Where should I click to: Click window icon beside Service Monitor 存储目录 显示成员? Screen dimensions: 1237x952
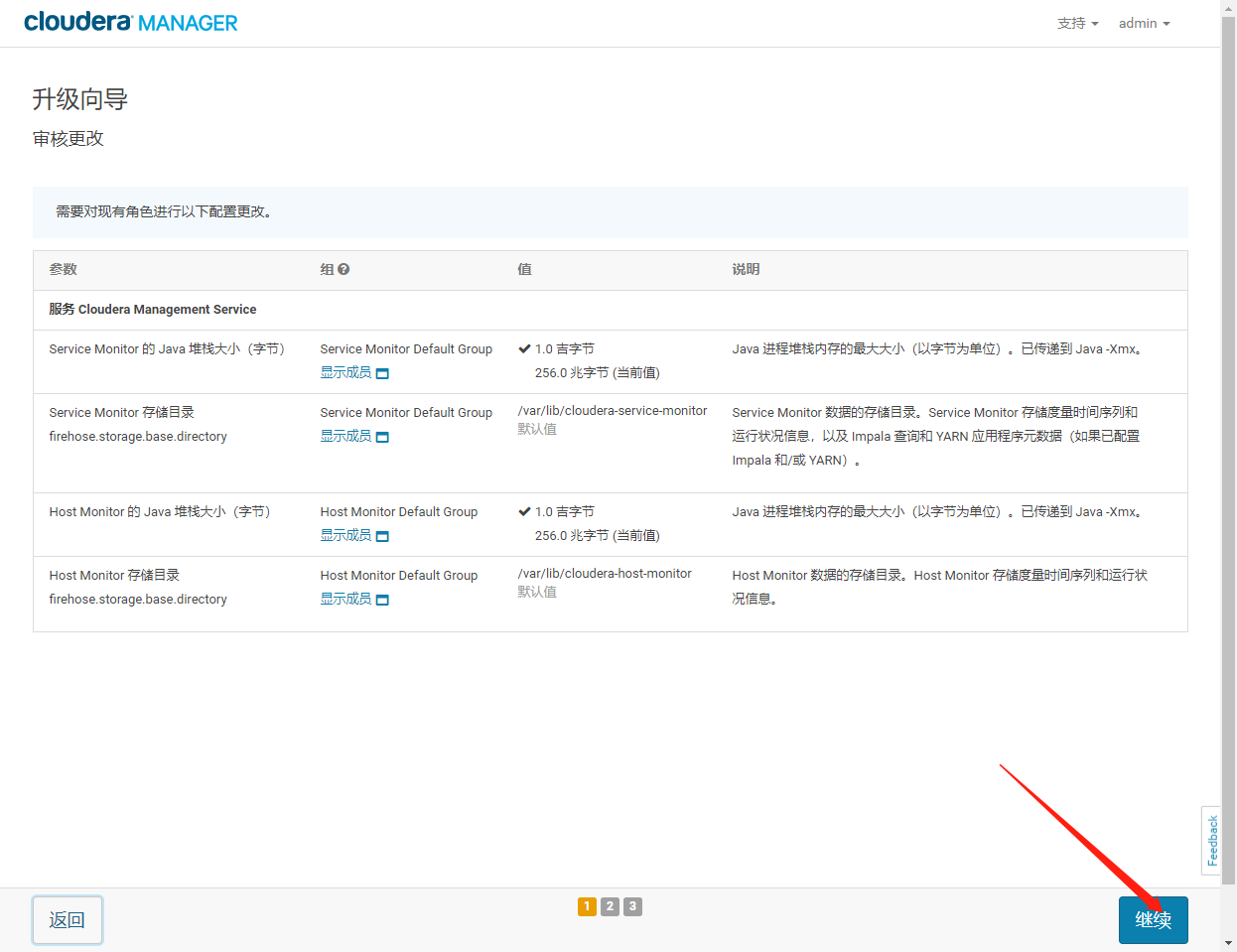point(383,437)
